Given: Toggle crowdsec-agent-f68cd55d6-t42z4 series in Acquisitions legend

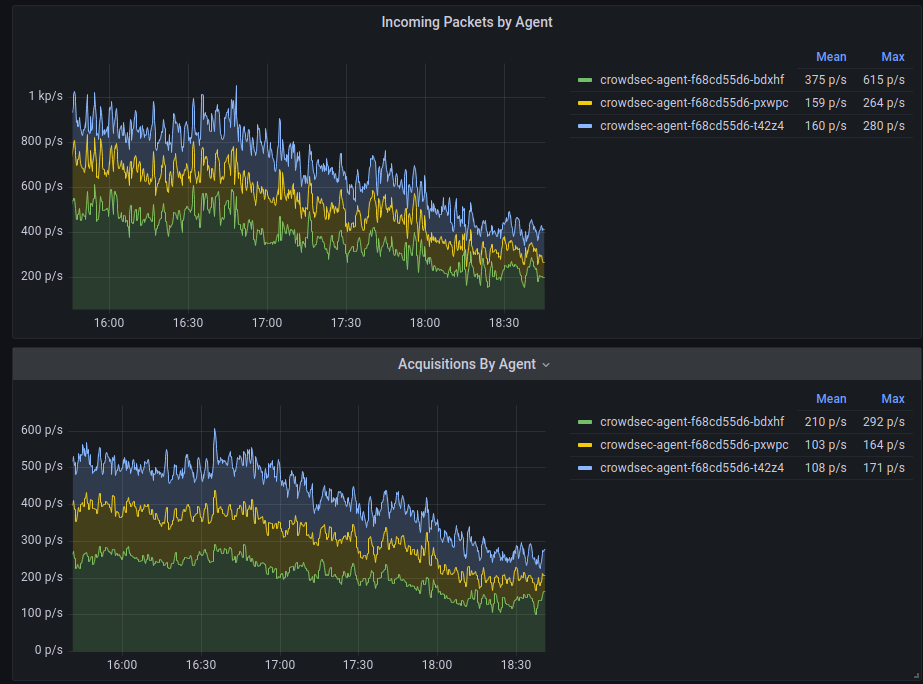Looking at the screenshot, I should 692,468.
